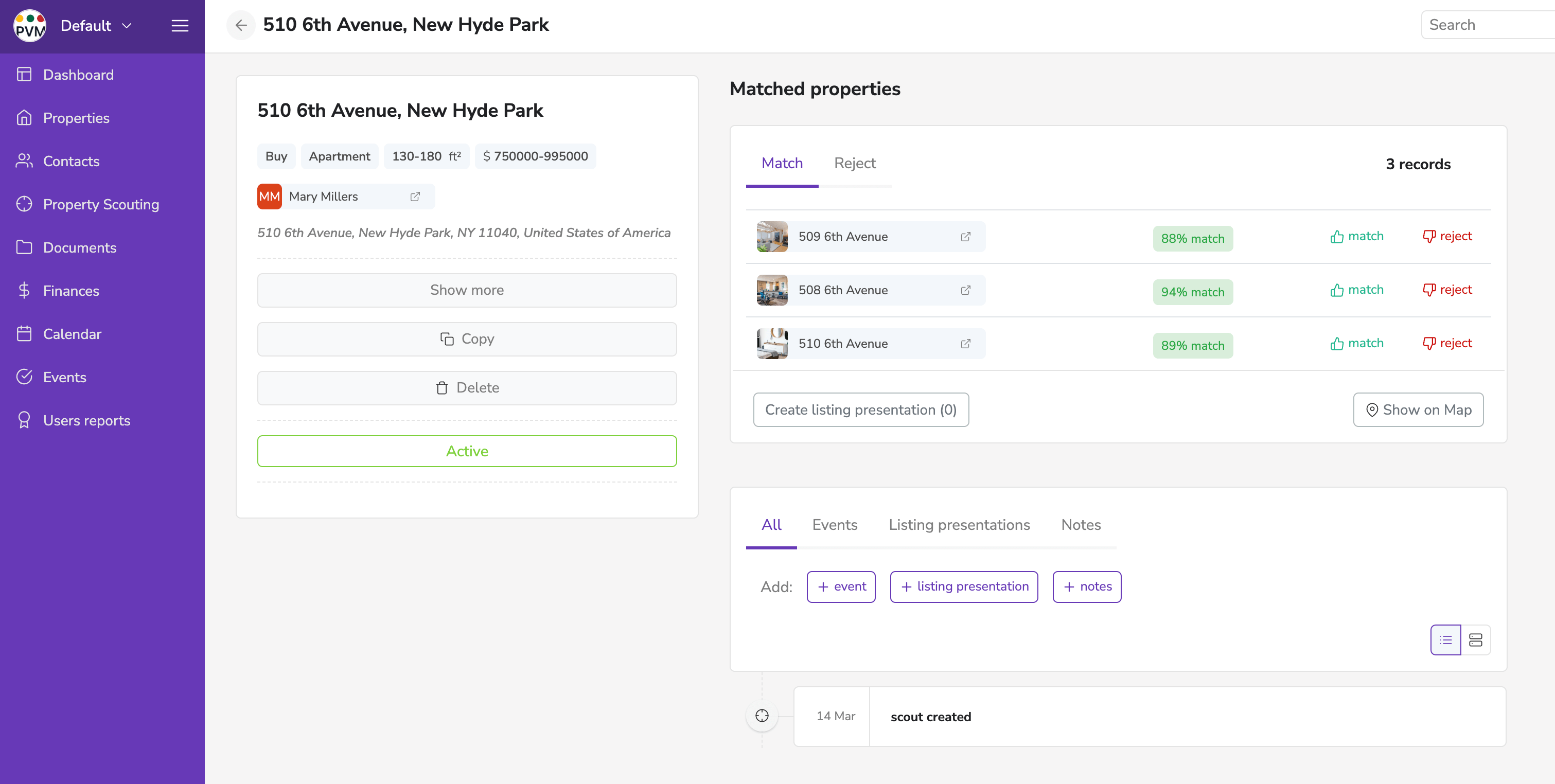Click the back arrow icon in header
Viewport: 1555px width, 784px height.
click(x=241, y=25)
